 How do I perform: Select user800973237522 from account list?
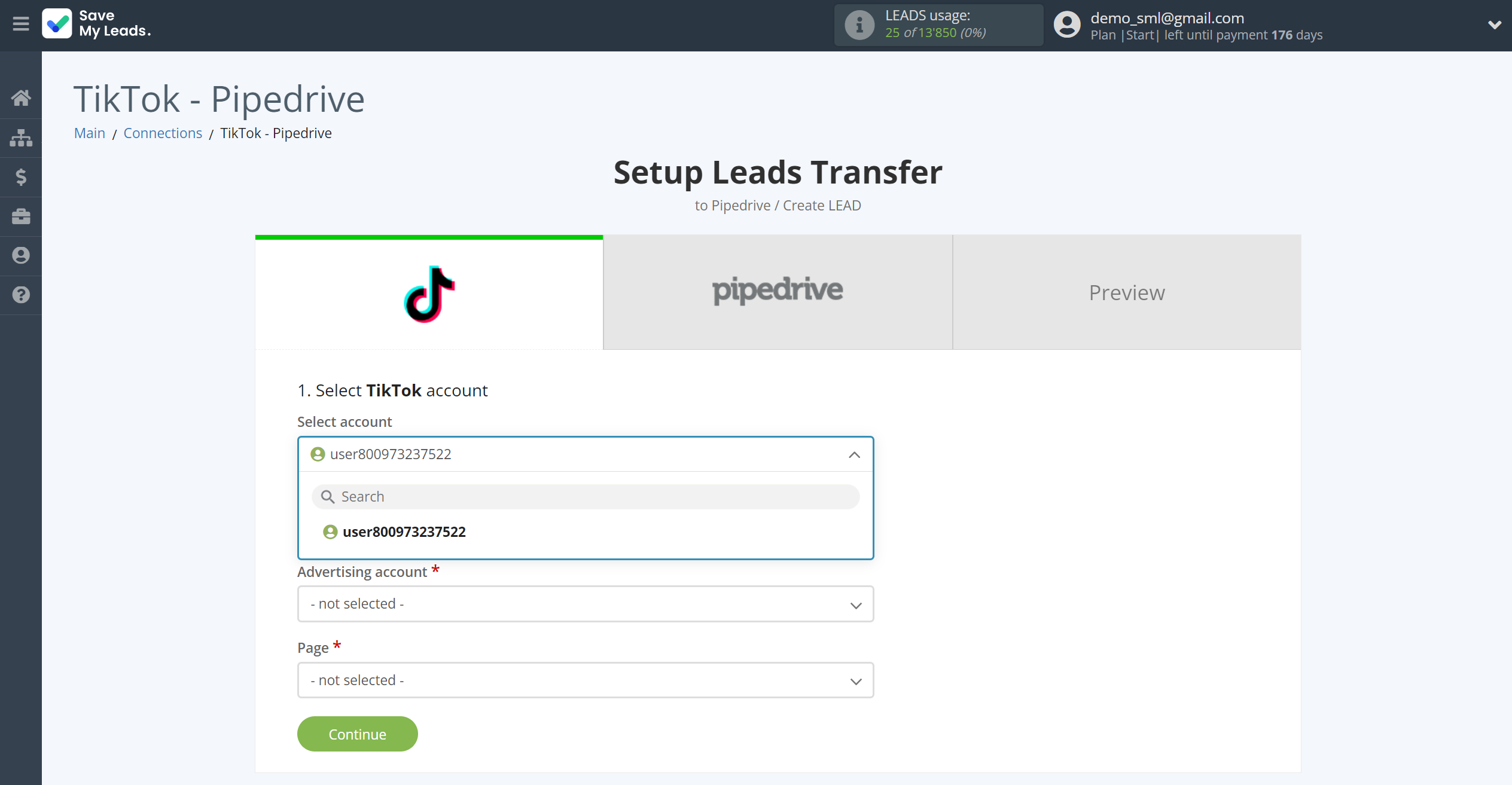point(404,531)
